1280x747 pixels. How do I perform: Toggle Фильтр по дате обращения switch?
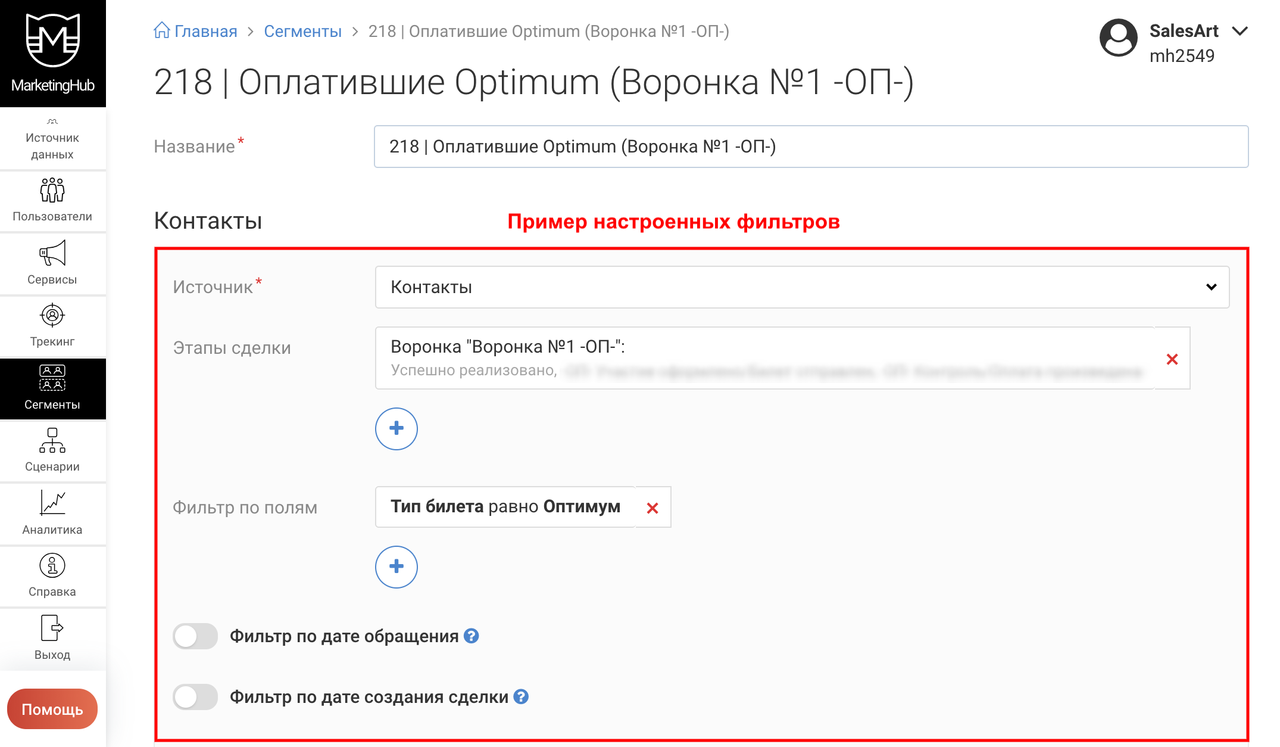(x=195, y=636)
